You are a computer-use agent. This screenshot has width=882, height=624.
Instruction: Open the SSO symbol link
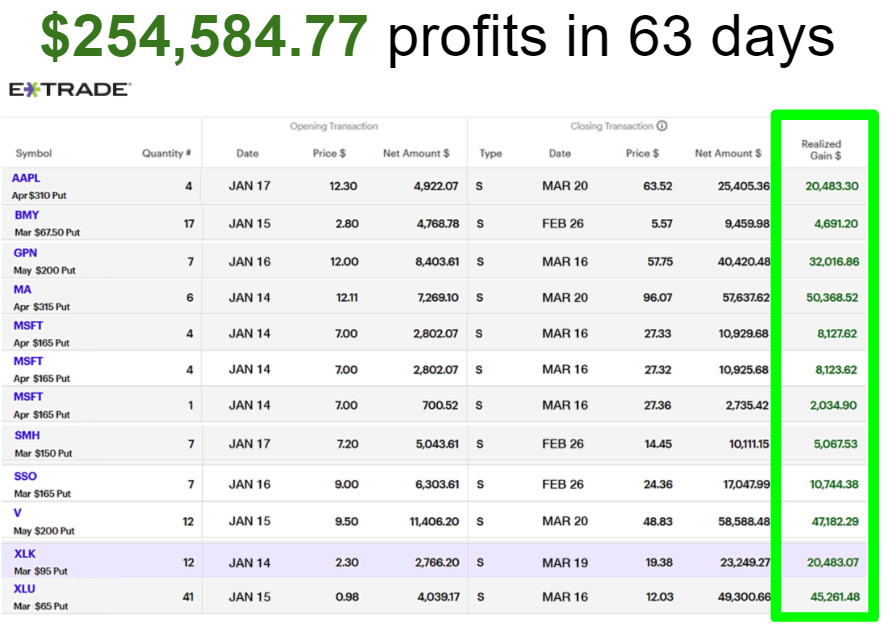25,476
